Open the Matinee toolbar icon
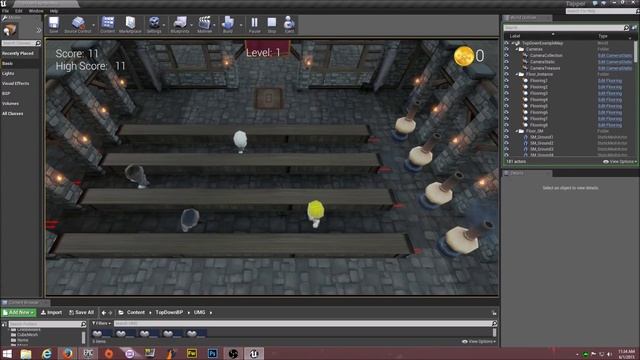 (x=204, y=24)
